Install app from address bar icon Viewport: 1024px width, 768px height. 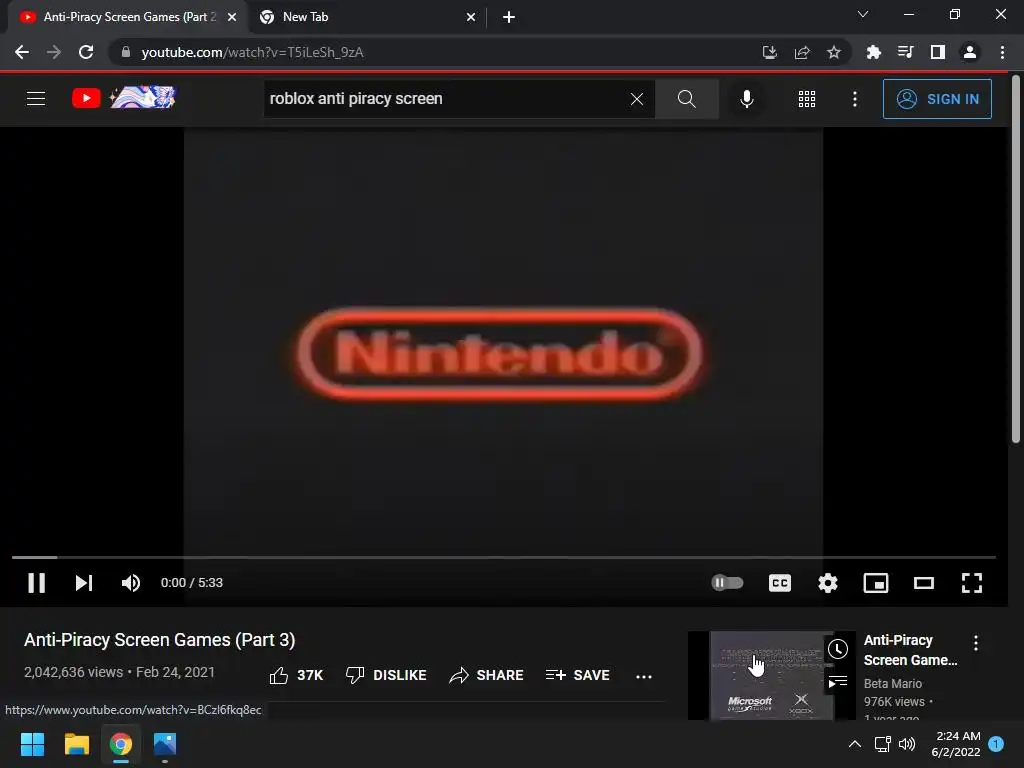(x=769, y=52)
